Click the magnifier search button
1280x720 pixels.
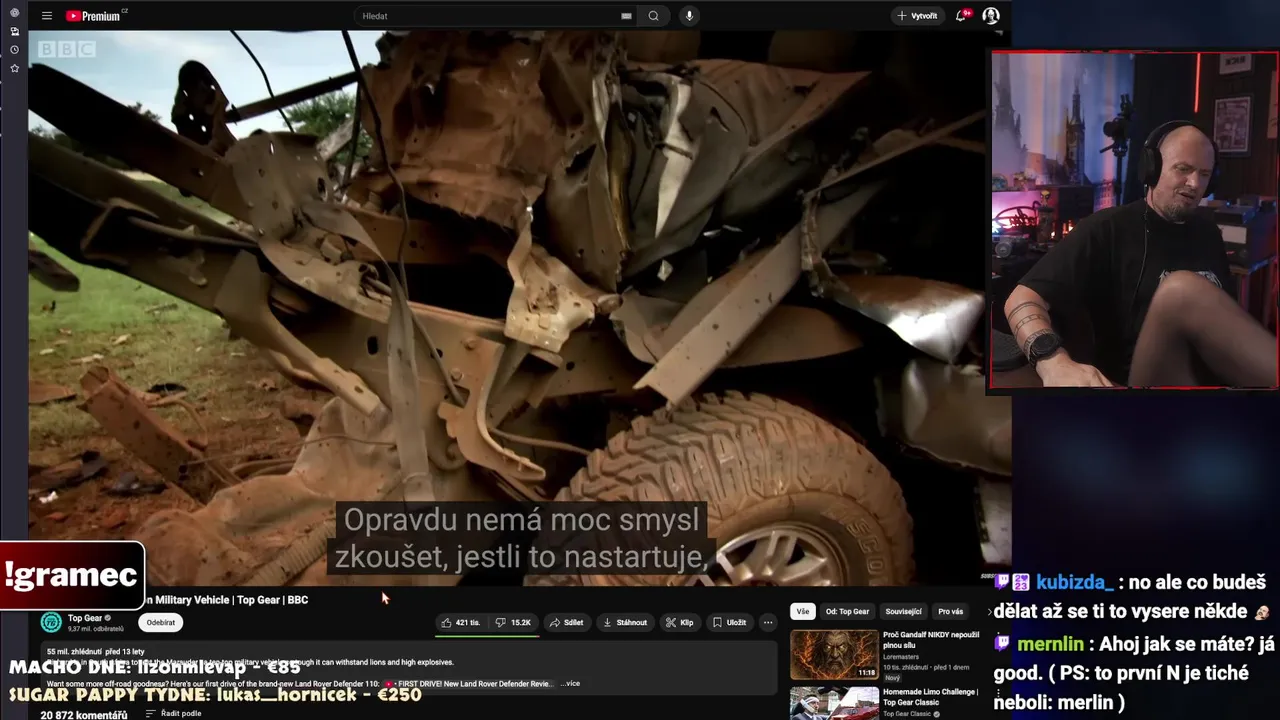point(653,16)
